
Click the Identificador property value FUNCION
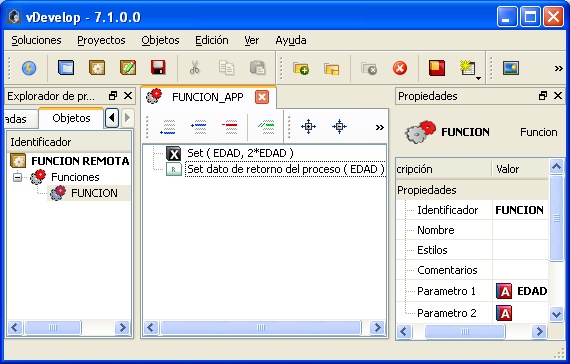[x=520, y=210]
